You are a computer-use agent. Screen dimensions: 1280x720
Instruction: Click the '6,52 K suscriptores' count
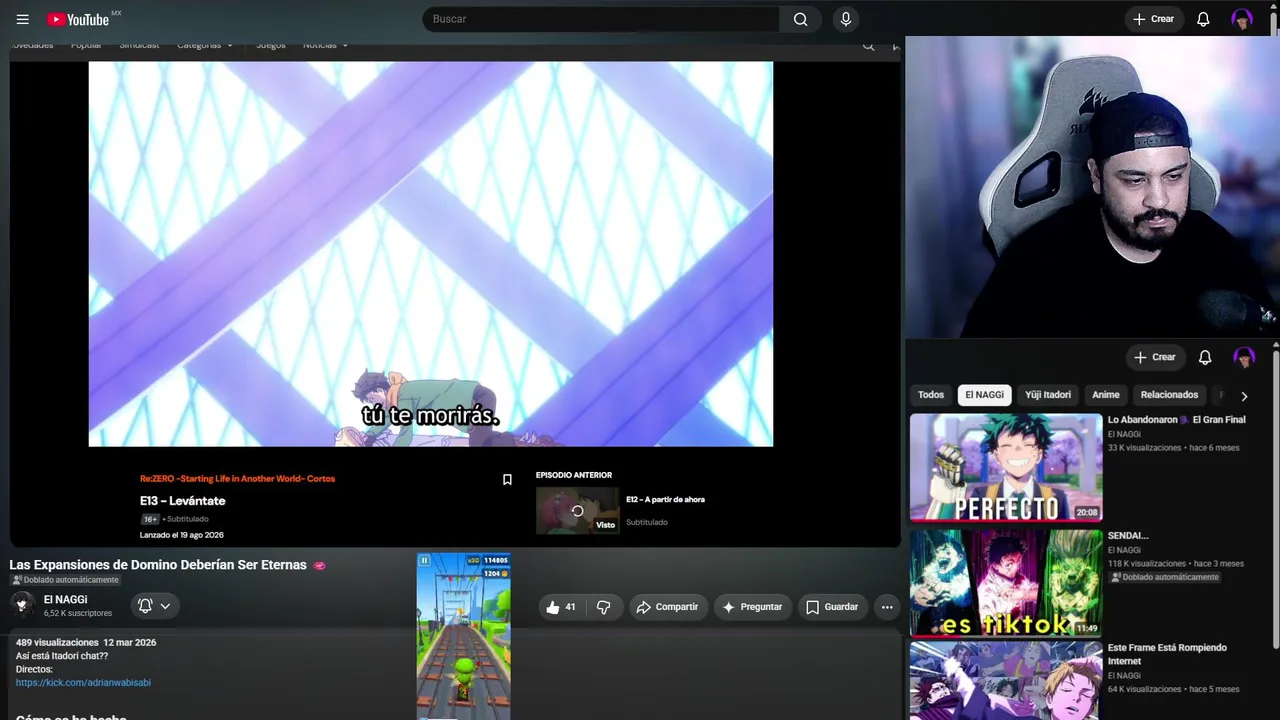tap(78, 613)
